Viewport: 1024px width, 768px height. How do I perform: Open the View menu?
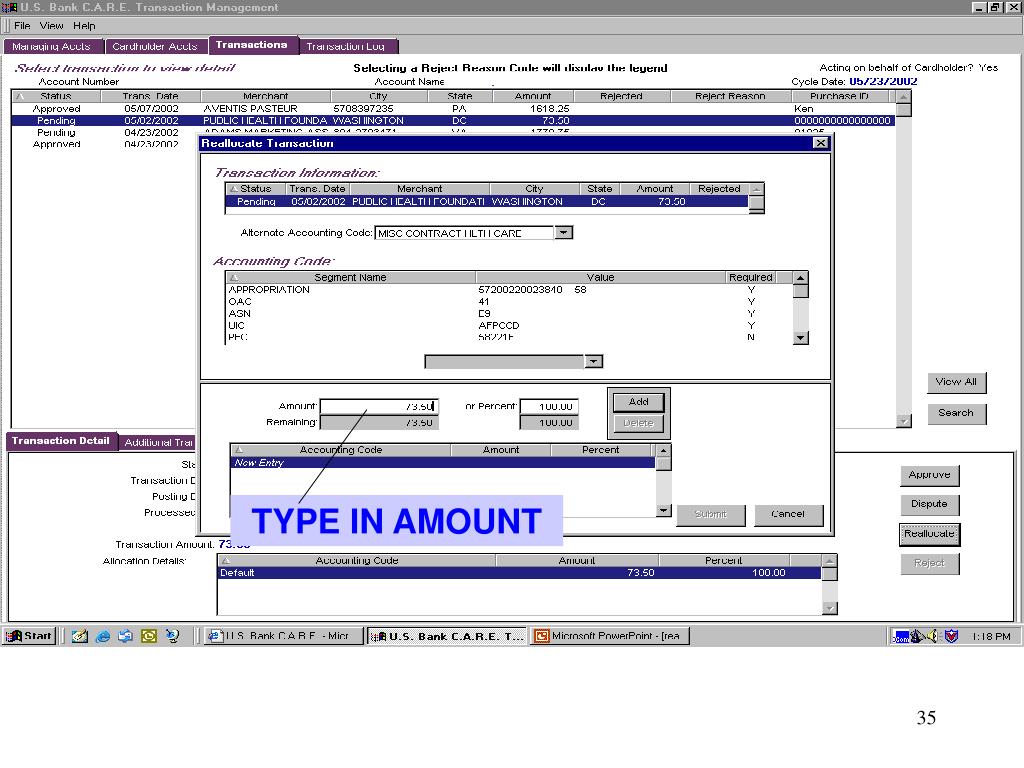52,25
